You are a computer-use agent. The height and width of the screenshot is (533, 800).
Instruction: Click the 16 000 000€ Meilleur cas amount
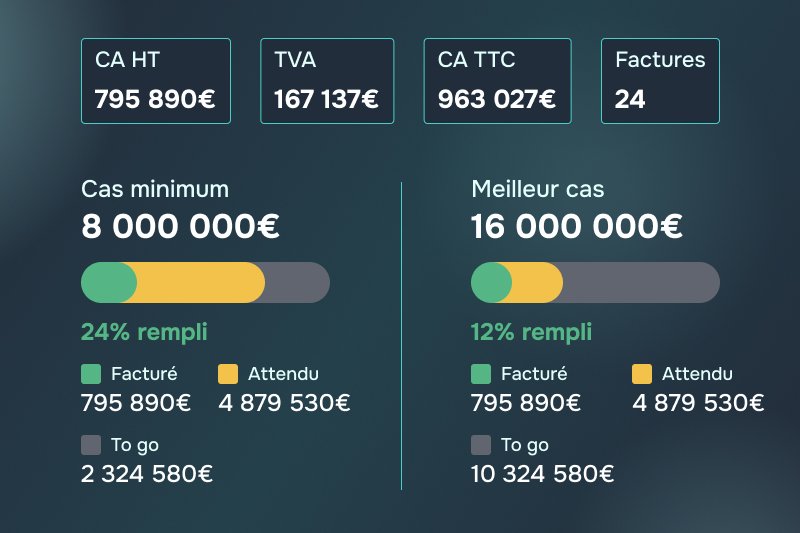tap(577, 226)
